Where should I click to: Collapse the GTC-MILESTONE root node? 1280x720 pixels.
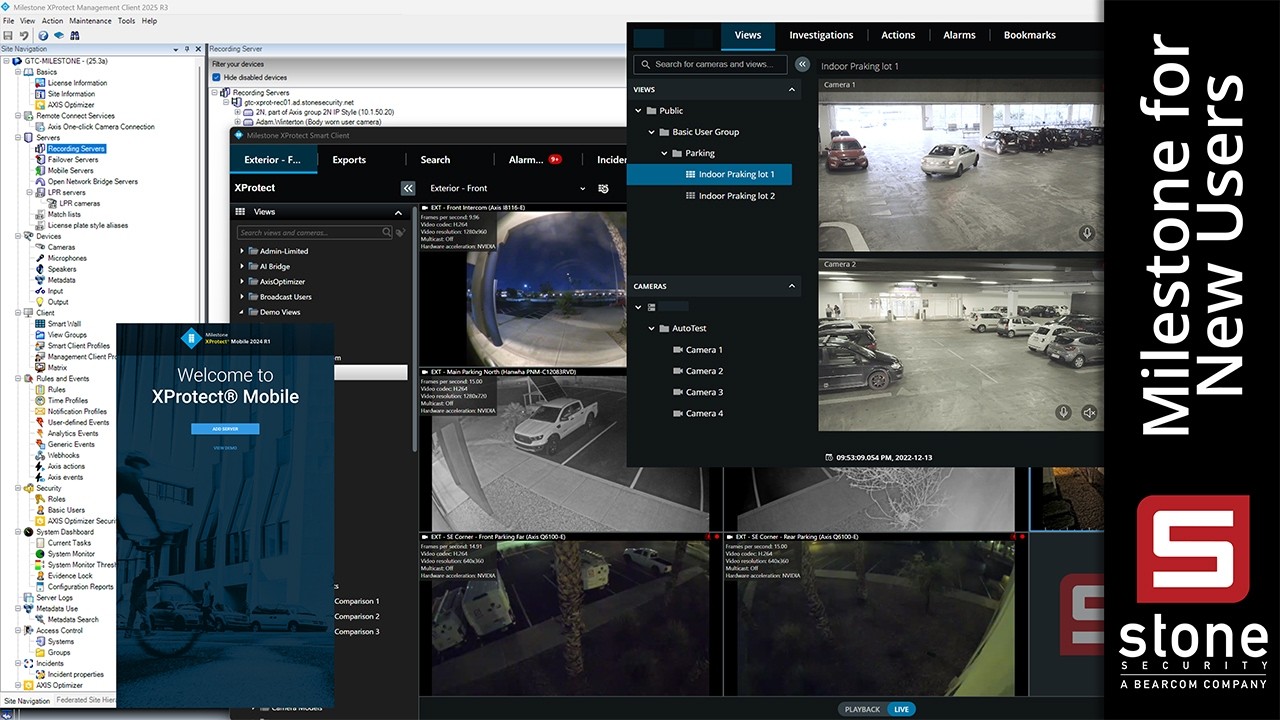click(7, 61)
